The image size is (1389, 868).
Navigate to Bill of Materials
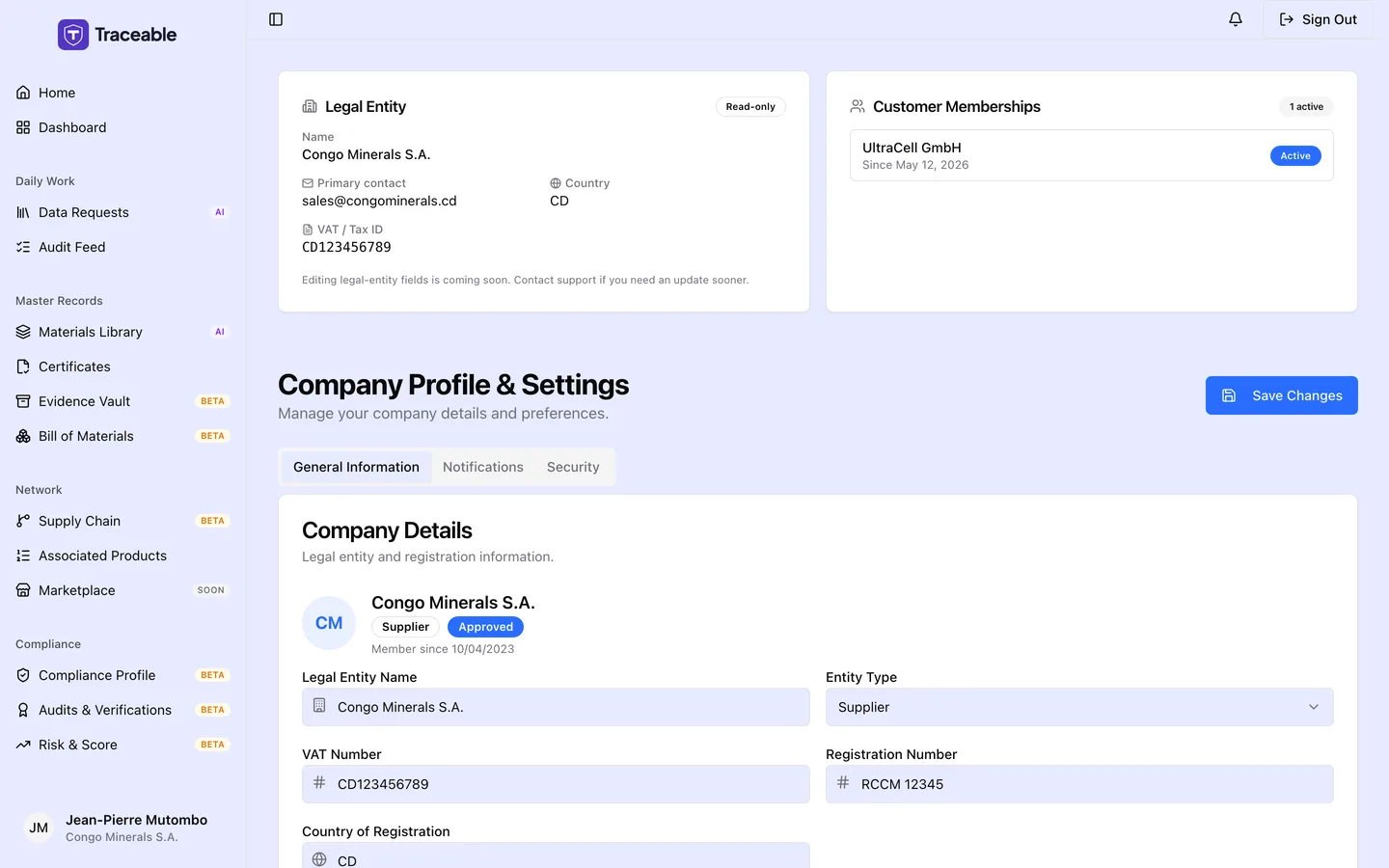pos(123,436)
